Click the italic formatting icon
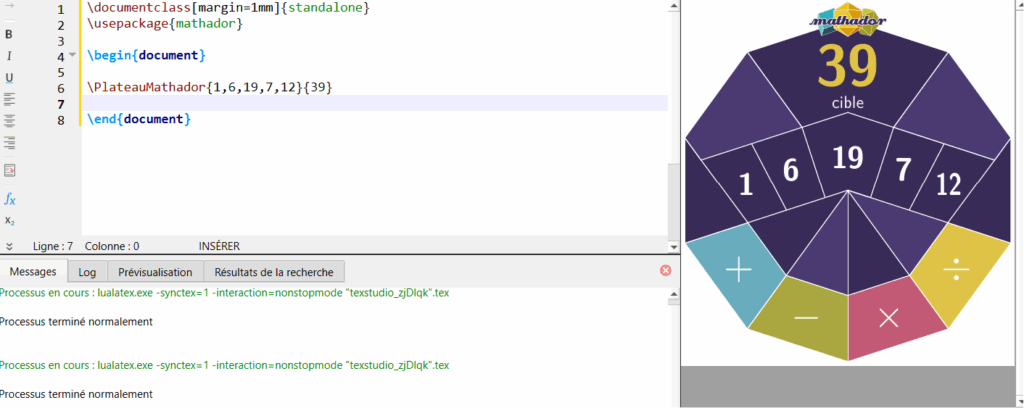 pyautogui.click(x=9, y=56)
